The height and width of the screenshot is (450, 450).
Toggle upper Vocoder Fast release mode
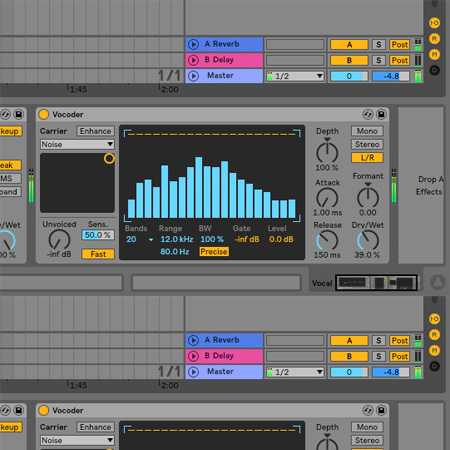tap(98, 254)
